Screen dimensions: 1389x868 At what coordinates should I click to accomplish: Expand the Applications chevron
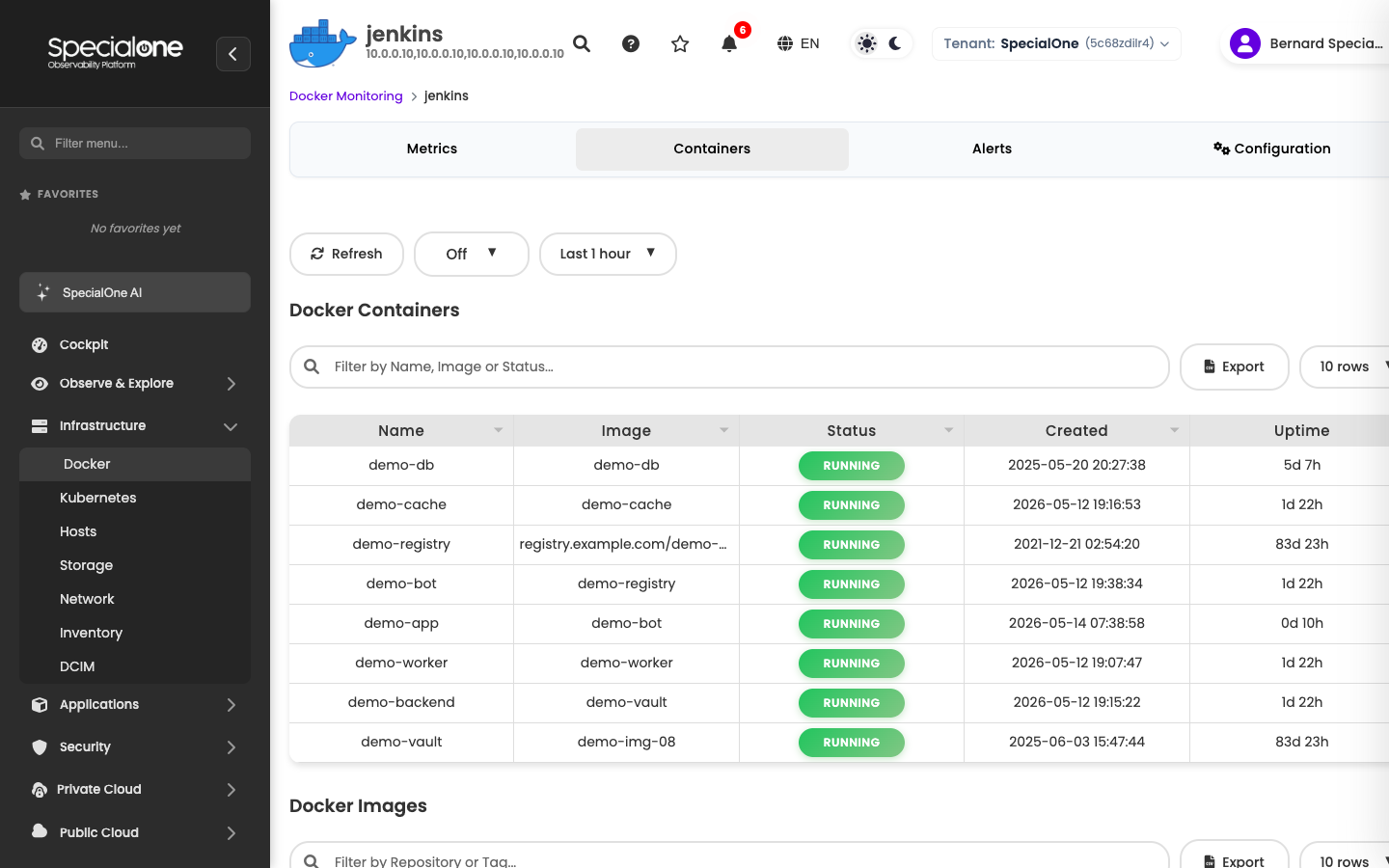231,705
